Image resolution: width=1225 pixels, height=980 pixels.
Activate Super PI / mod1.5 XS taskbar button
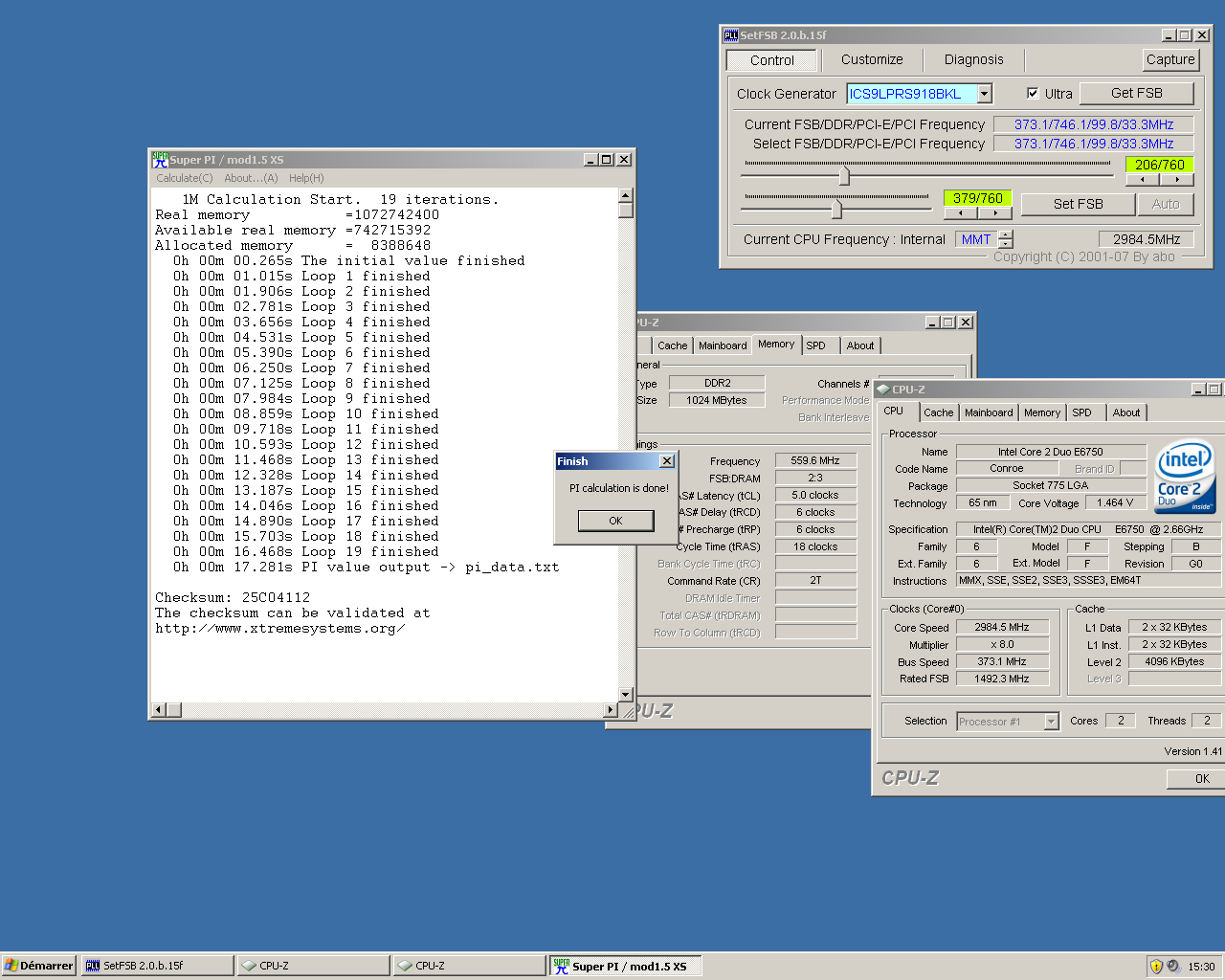click(x=626, y=966)
